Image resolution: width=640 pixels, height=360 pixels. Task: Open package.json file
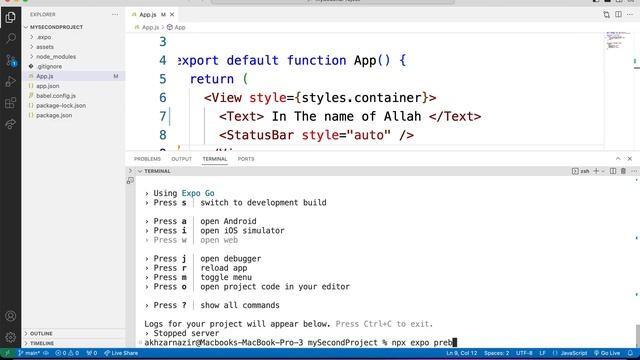pyautogui.click(x=54, y=116)
